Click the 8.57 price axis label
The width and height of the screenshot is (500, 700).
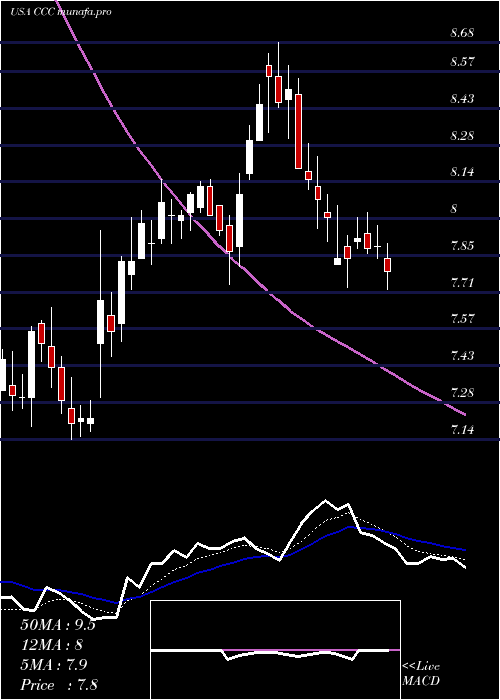[x=462, y=62]
